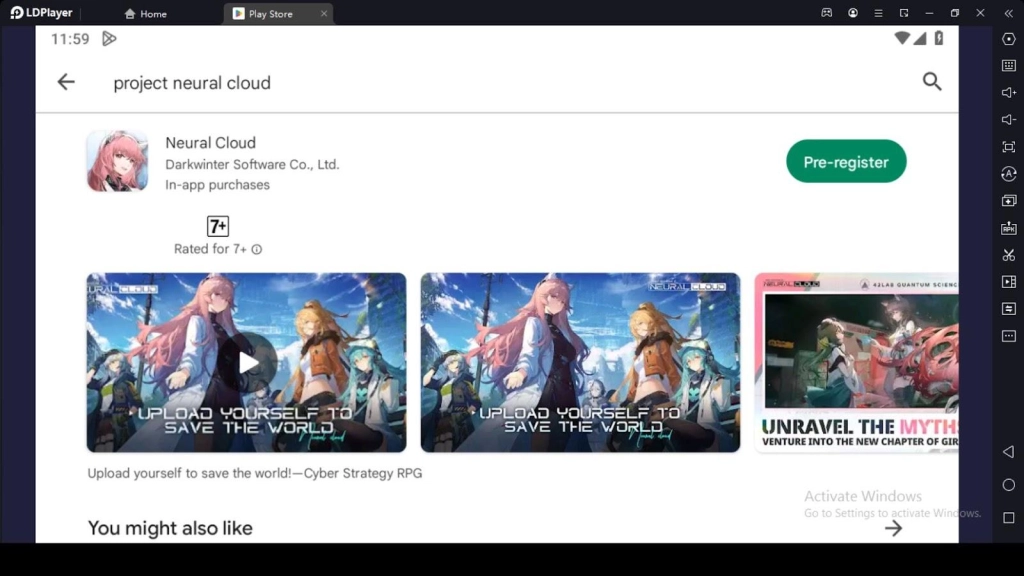Open search with the magnifier icon
The width and height of the screenshot is (1024, 576).
[932, 82]
